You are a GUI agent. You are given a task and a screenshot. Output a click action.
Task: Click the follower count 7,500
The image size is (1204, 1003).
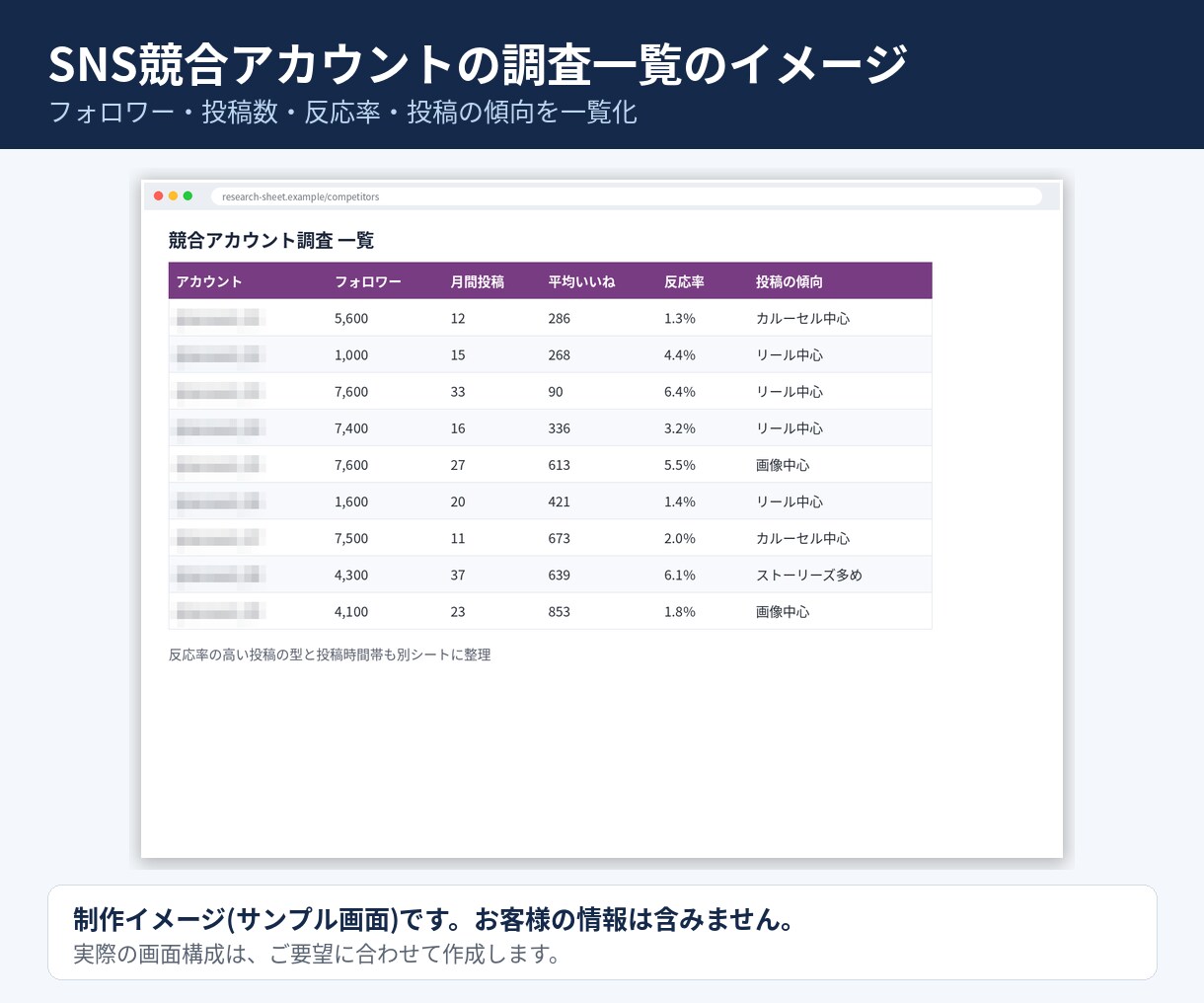pos(351,538)
